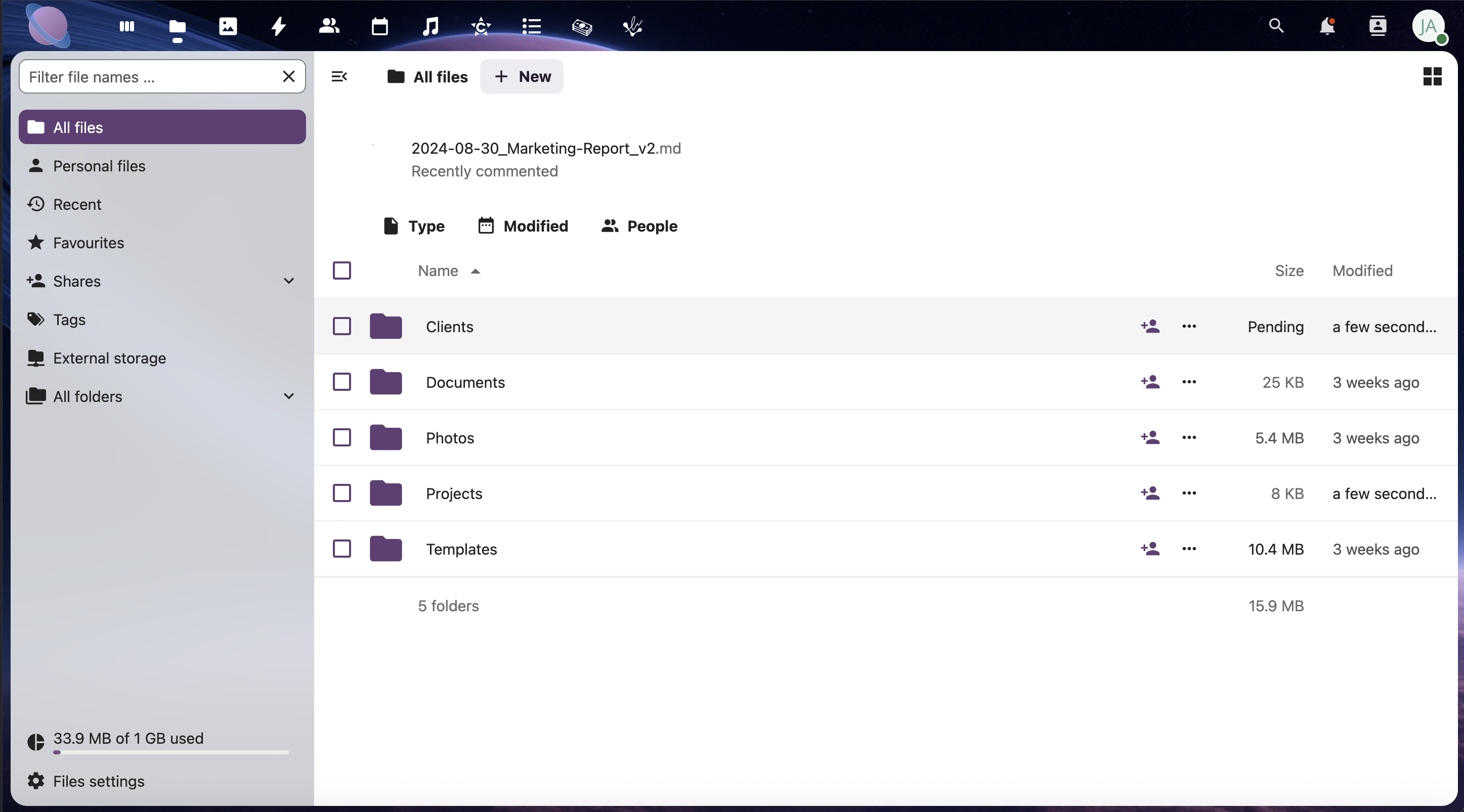This screenshot has width=1464, height=812.
Task: Select the Clients folder checkbox
Action: click(x=341, y=327)
